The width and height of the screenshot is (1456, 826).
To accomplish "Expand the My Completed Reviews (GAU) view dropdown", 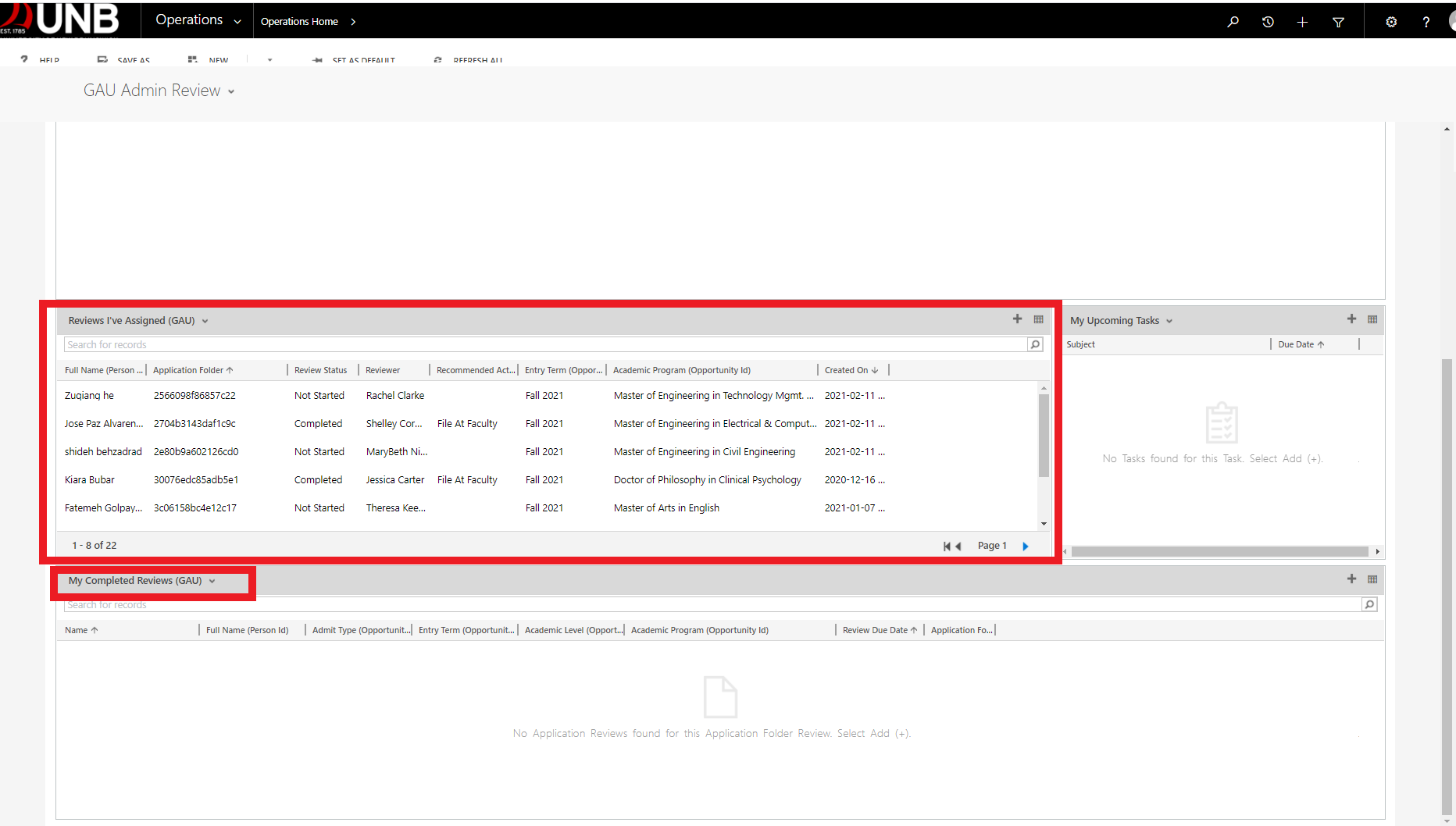I will click(x=212, y=581).
